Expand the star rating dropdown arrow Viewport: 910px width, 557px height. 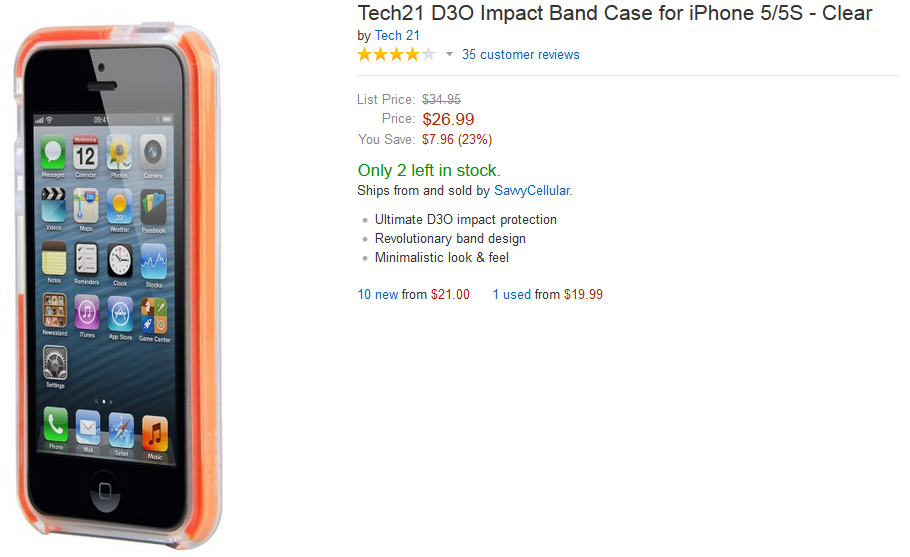(449, 55)
